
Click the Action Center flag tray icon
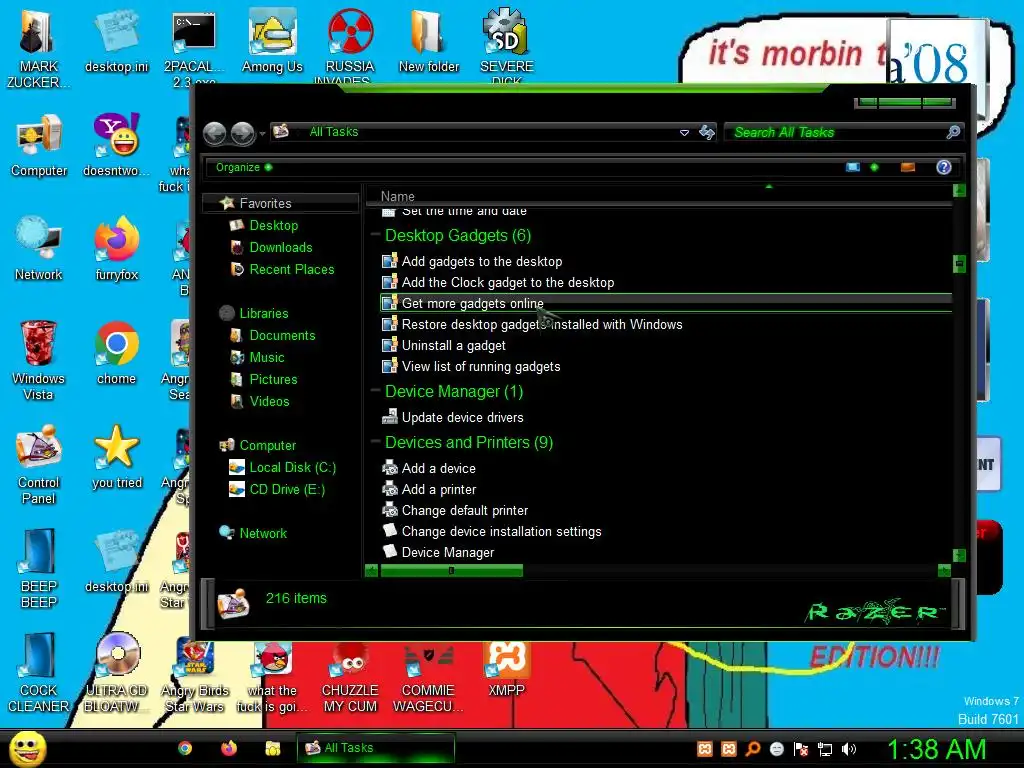(x=801, y=749)
